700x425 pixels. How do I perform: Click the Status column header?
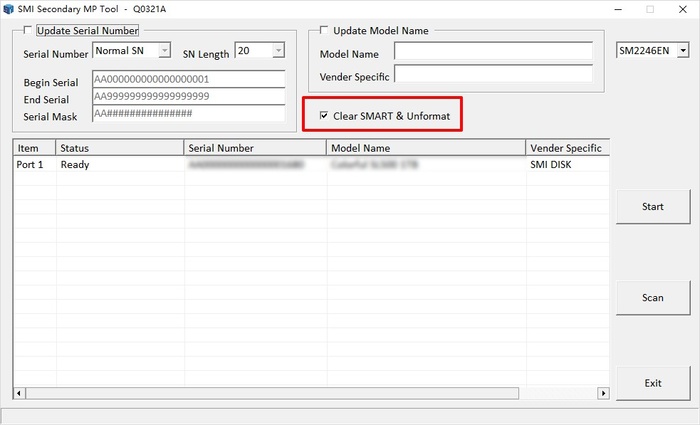coord(120,148)
